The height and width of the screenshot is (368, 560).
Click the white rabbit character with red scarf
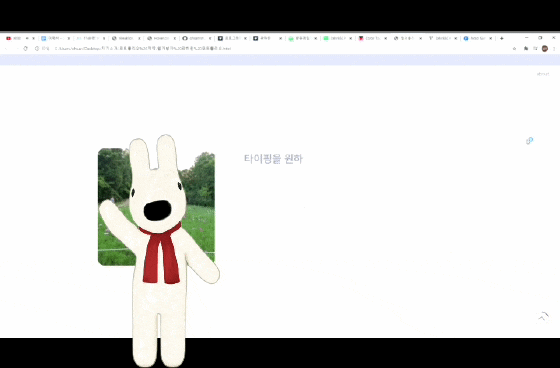point(159,250)
